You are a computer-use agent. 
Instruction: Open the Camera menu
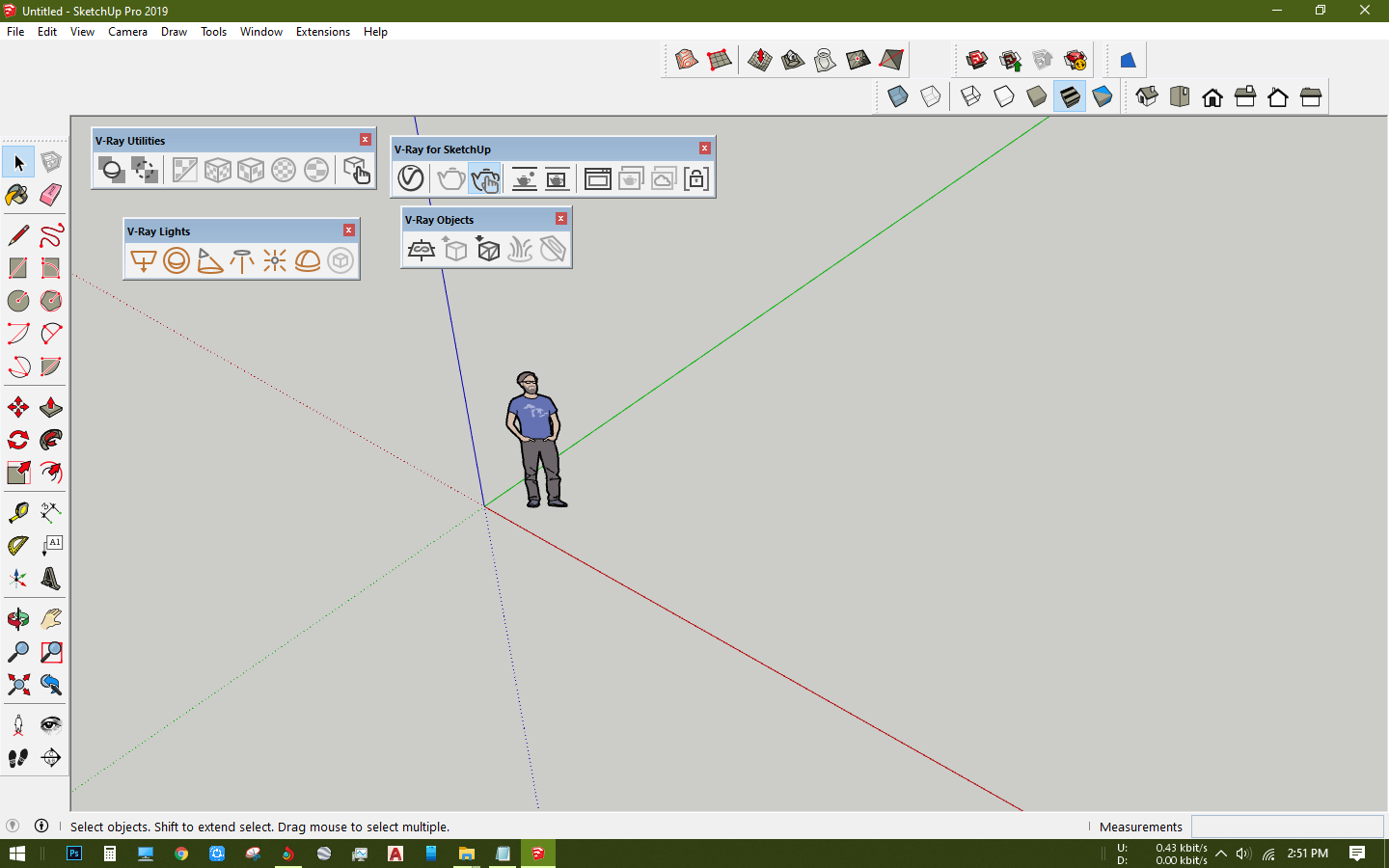tap(127, 32)
